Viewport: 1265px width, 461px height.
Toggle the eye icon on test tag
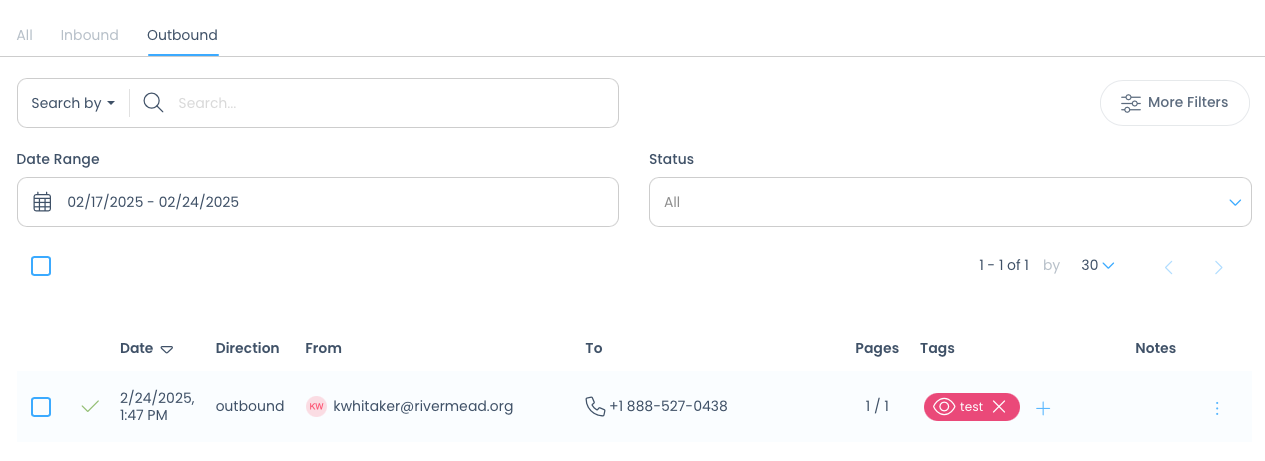[x=944, y=407]
